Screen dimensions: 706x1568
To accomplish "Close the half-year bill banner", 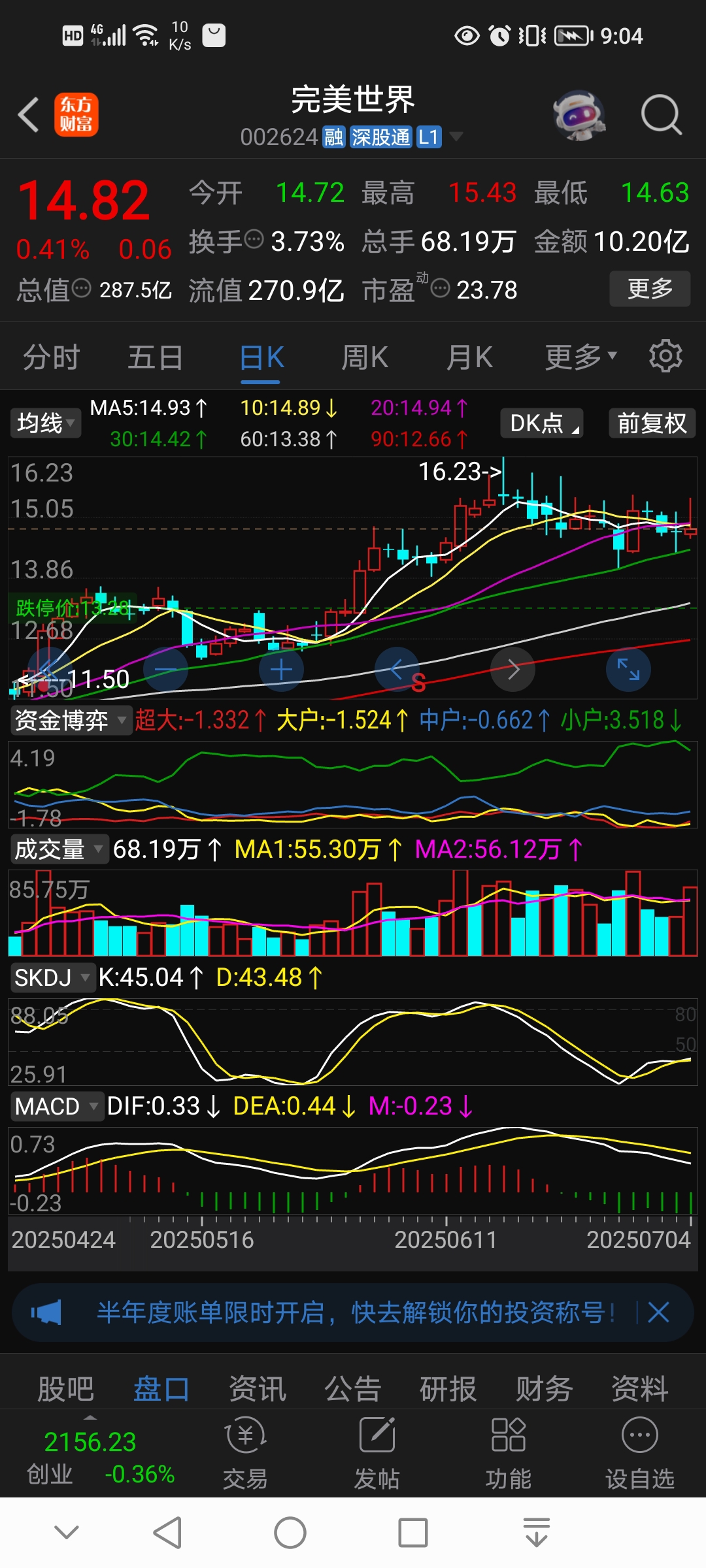I will [x=658, y=1312].
